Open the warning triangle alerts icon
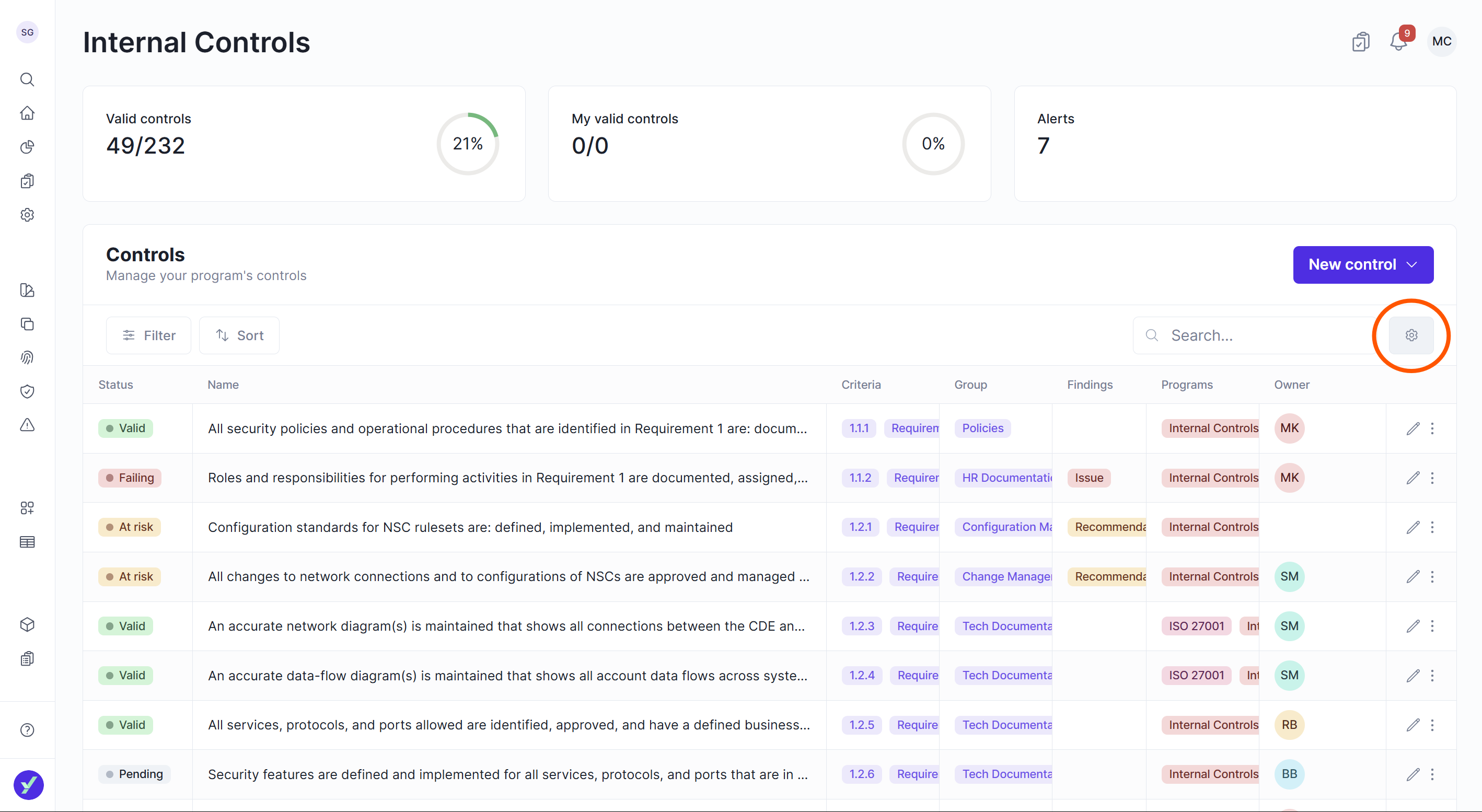This screenshot has height=812, width=1482. (27, 425)
